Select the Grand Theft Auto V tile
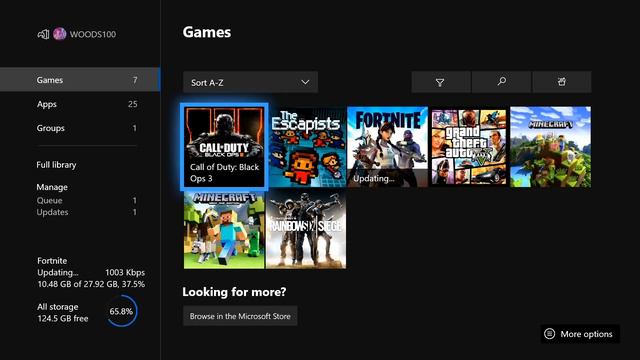 pos(469,147)
